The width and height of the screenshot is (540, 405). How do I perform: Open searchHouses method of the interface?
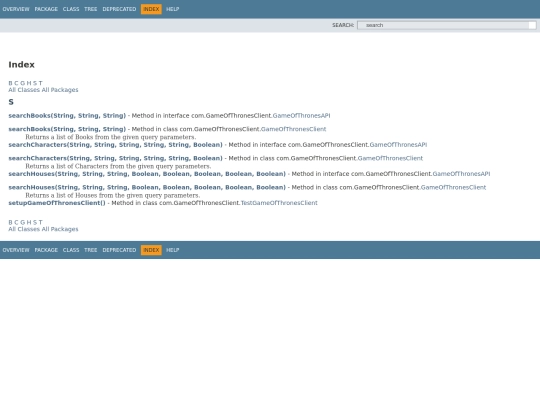coord(147,174)
